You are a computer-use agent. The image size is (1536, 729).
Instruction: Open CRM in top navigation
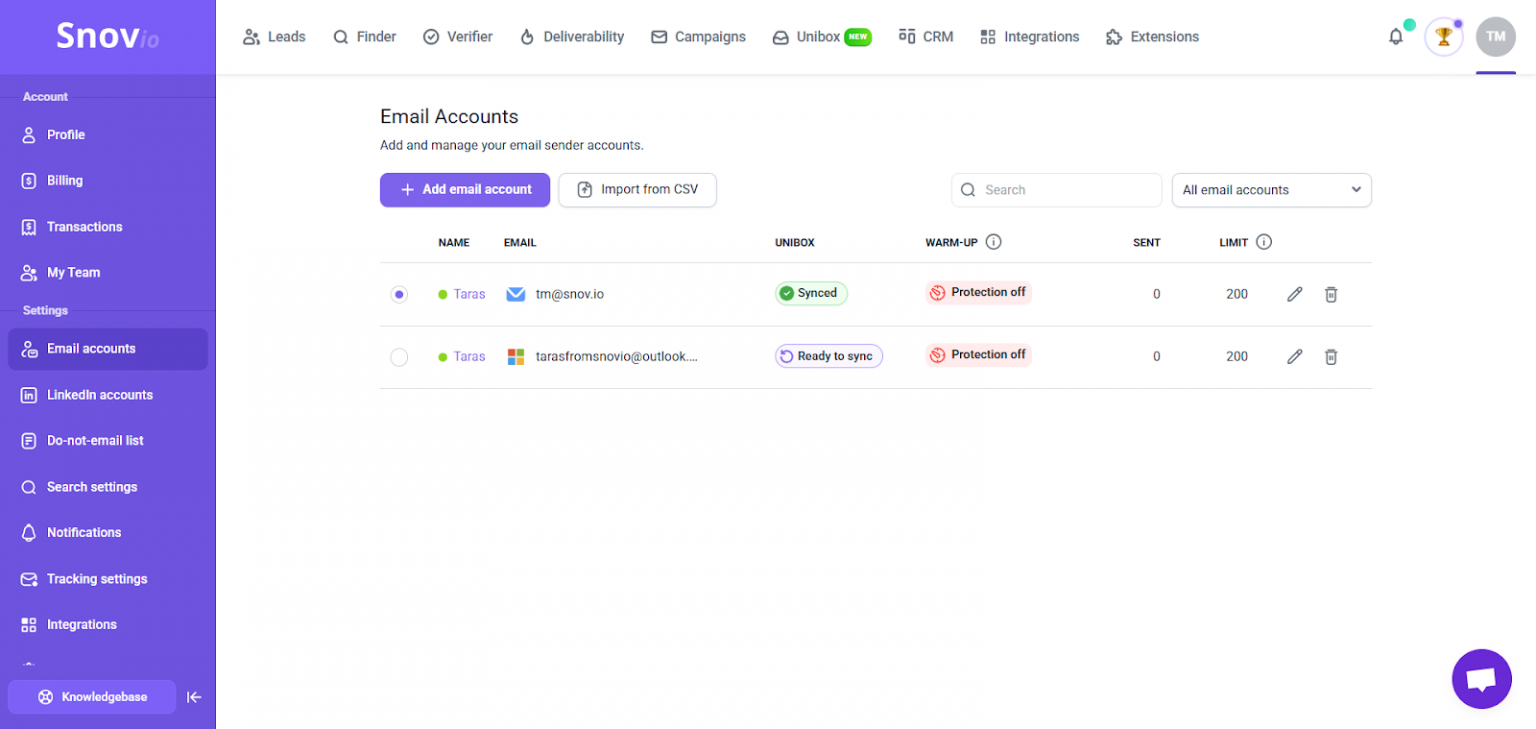point(926,37)
